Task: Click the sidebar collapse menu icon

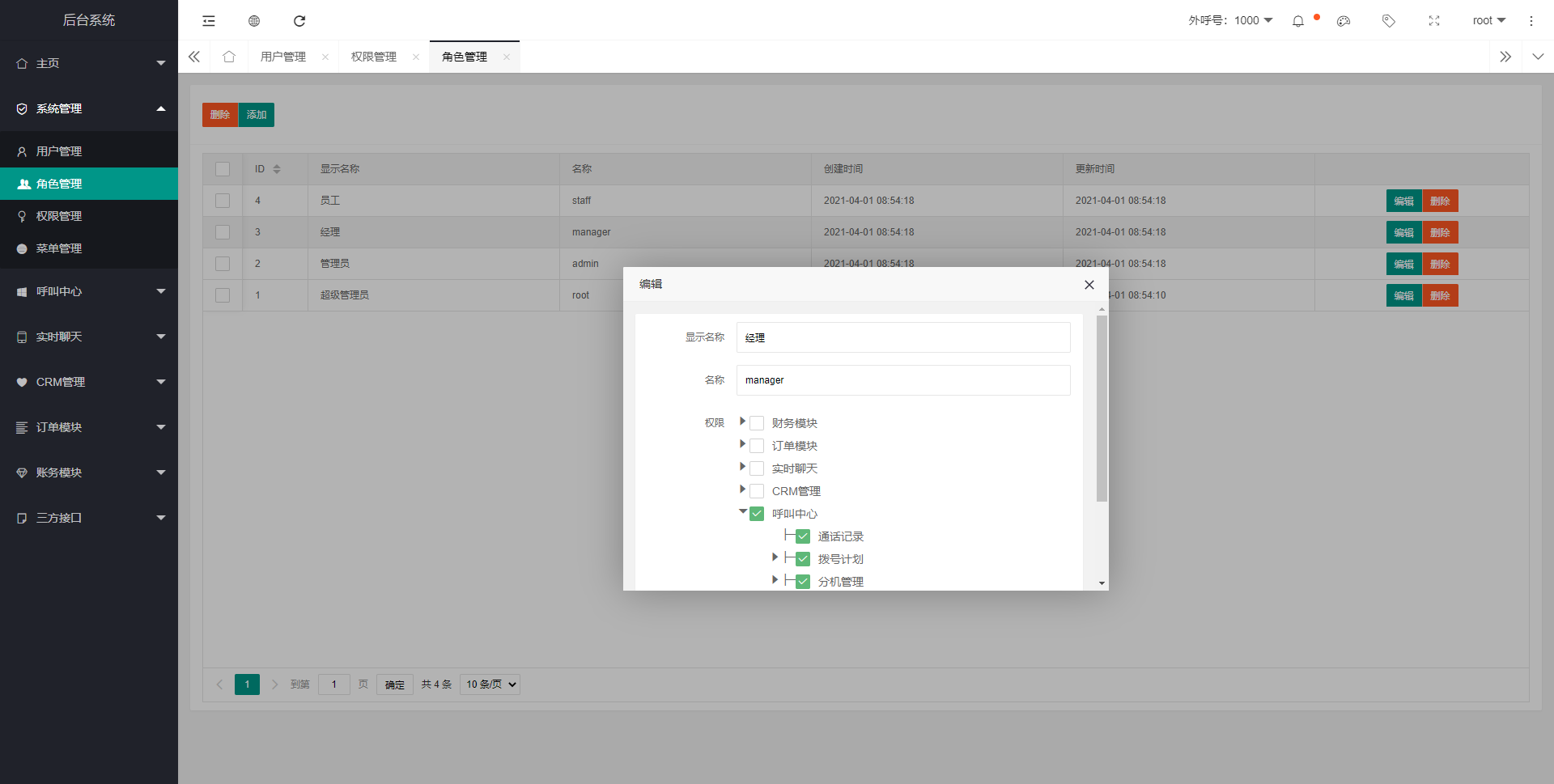Action: tap(209, 21)
